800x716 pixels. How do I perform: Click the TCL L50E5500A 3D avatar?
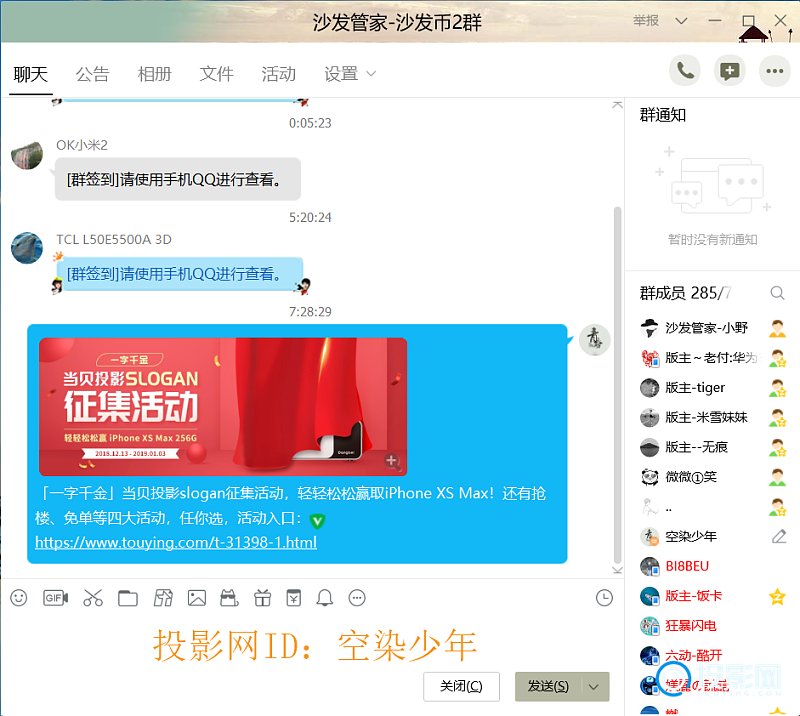pos(27,249)
